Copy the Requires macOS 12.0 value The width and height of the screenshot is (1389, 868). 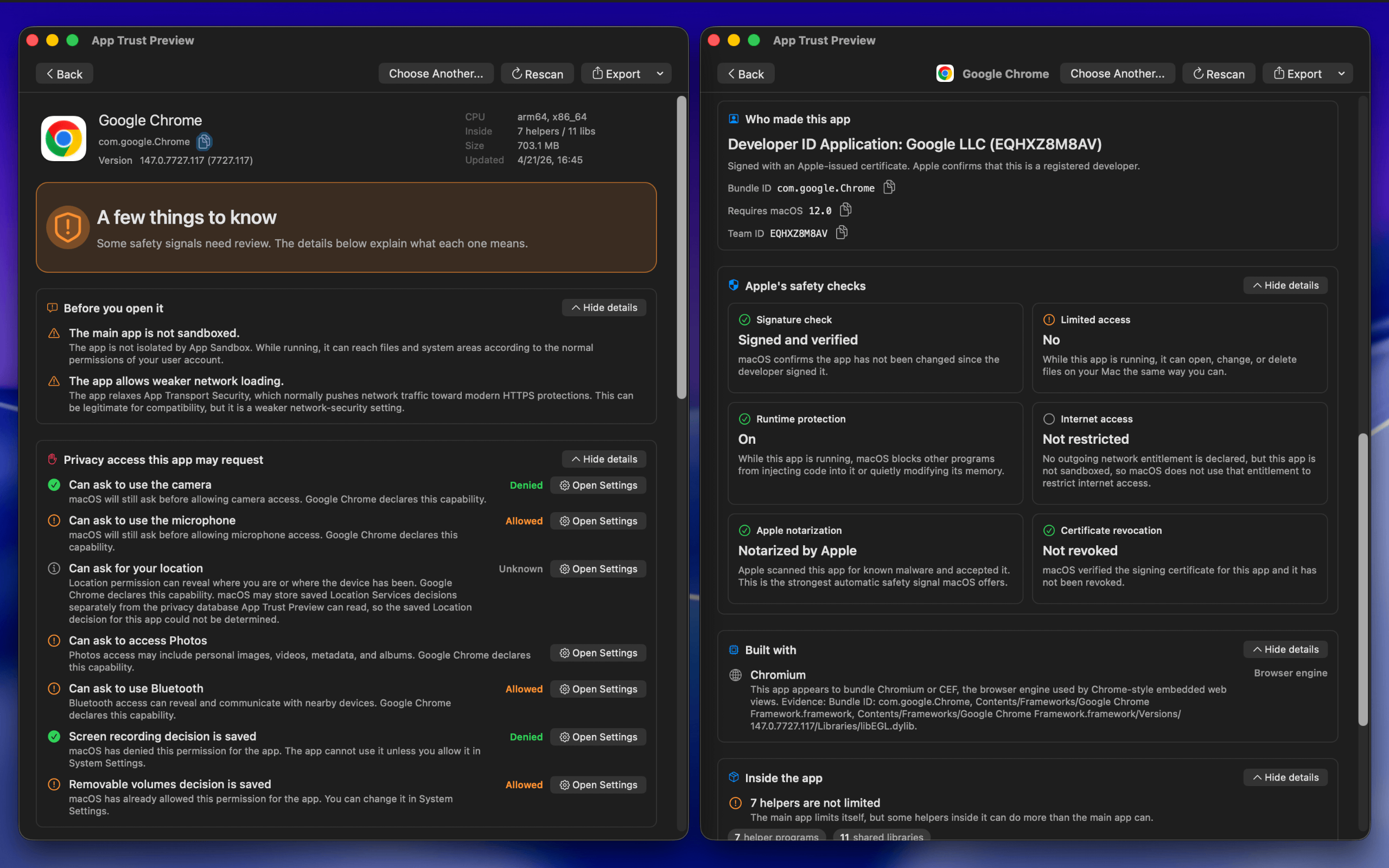click(845, 210)
